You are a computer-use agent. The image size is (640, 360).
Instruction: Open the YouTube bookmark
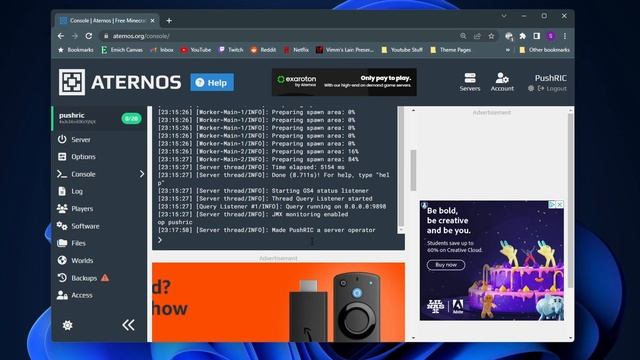196,50
